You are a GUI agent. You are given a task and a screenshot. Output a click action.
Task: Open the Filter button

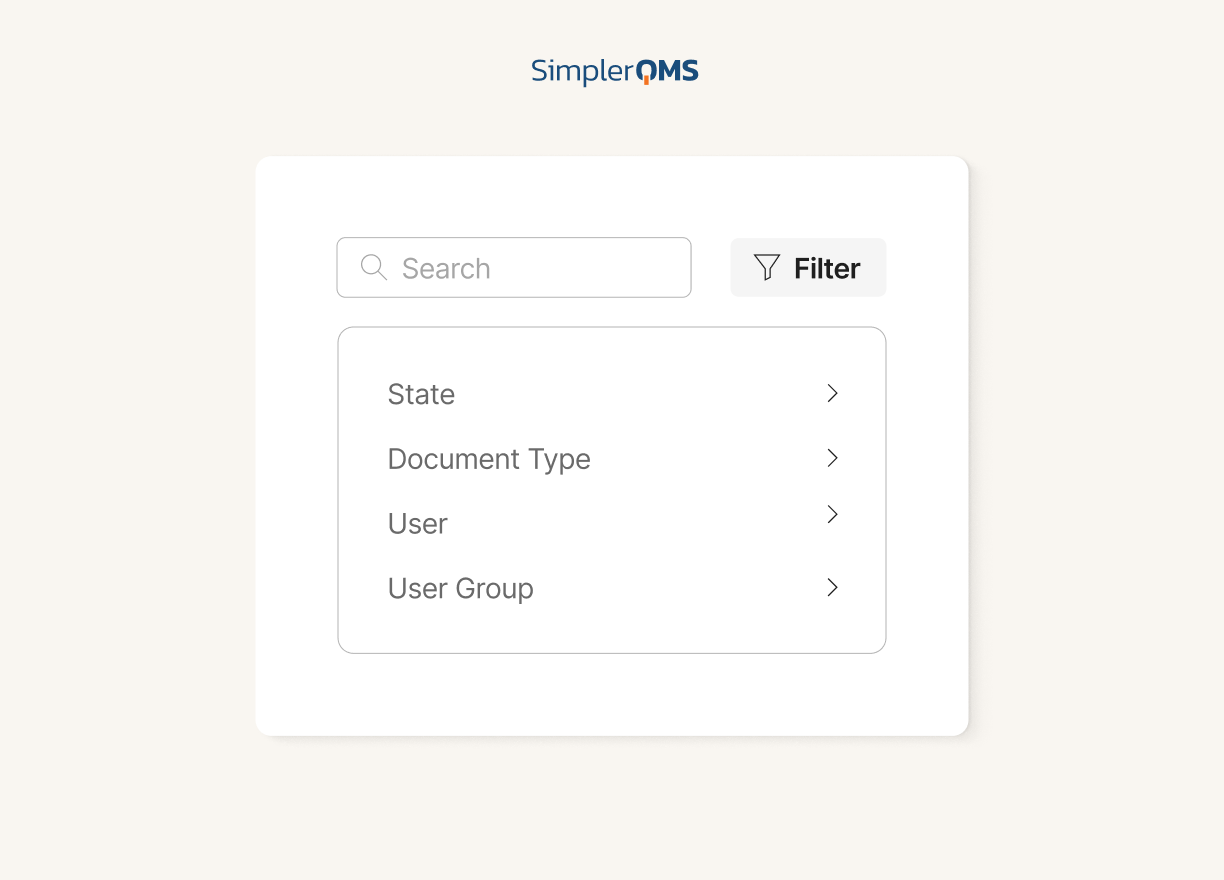pos(808,267)
